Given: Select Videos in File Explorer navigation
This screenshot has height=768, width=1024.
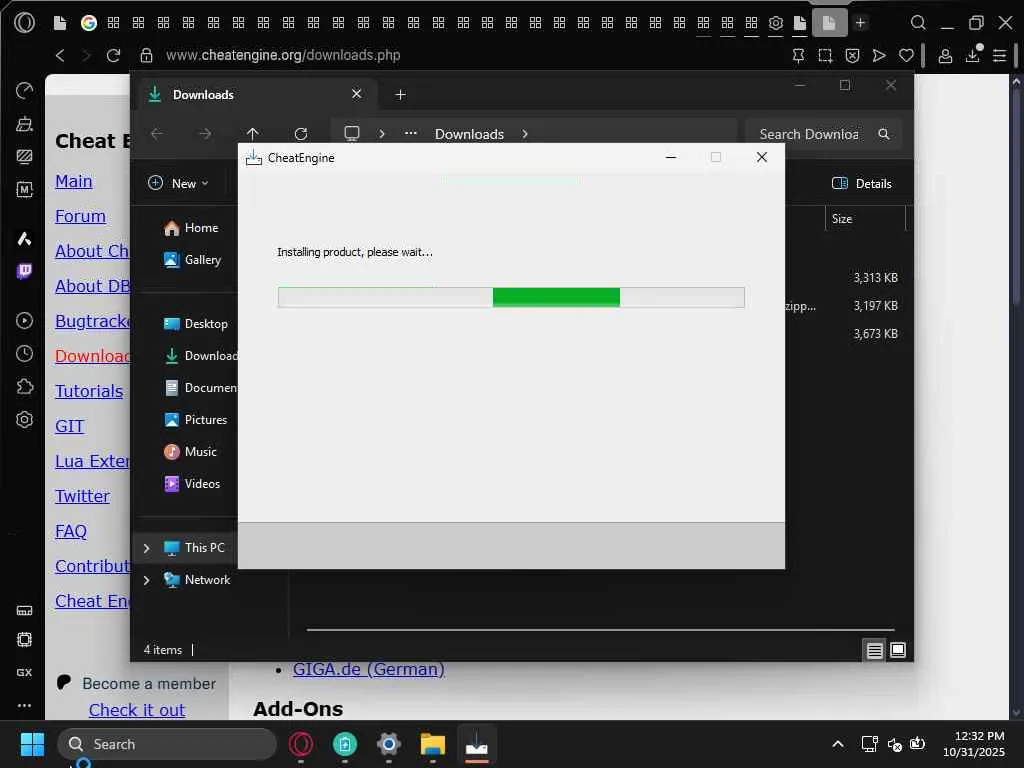Looking at the screenshot, I should [192, 484].
